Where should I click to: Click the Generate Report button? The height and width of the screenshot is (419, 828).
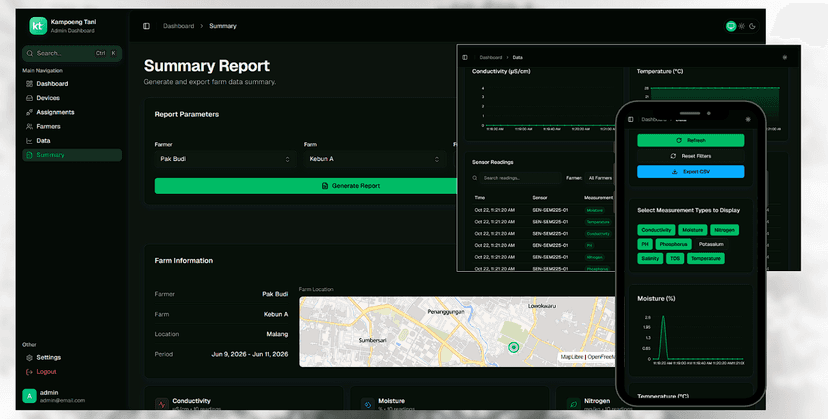click(306, 186)
